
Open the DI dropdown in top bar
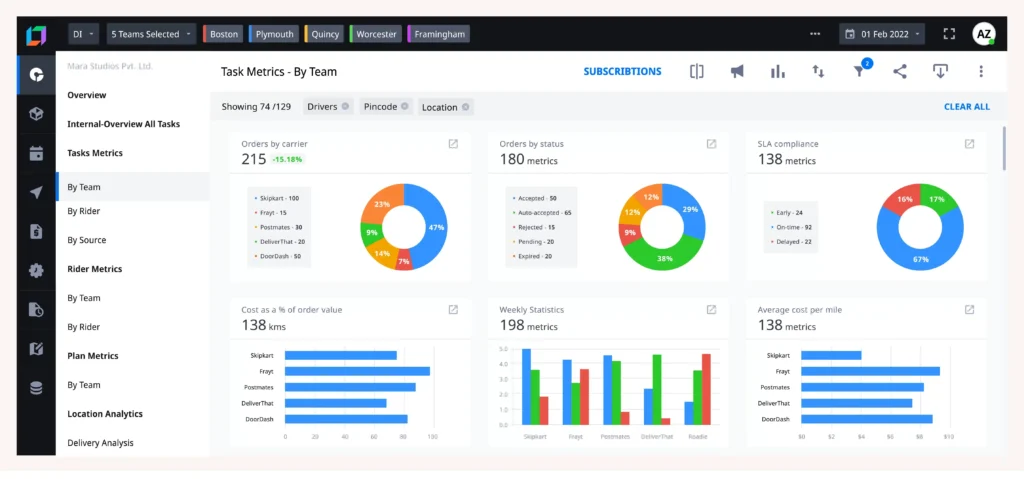click(x=83, y=34)
